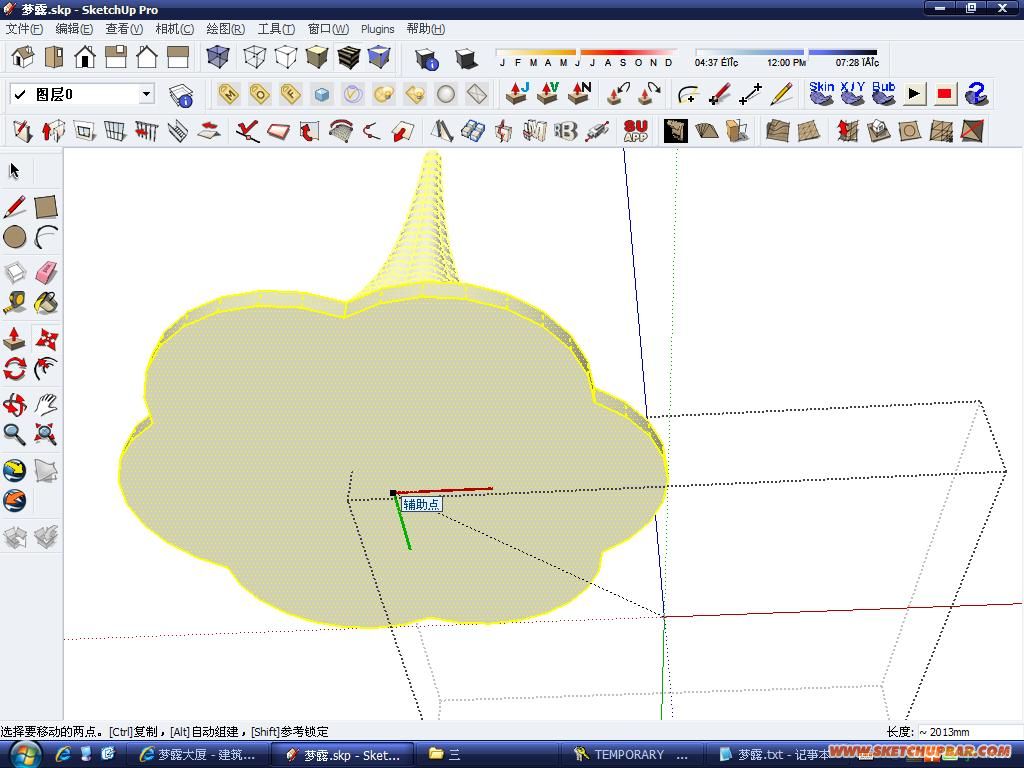The image size is (1024, 768).
Task: Click the F tag icon
Action: tap(291, 95)
